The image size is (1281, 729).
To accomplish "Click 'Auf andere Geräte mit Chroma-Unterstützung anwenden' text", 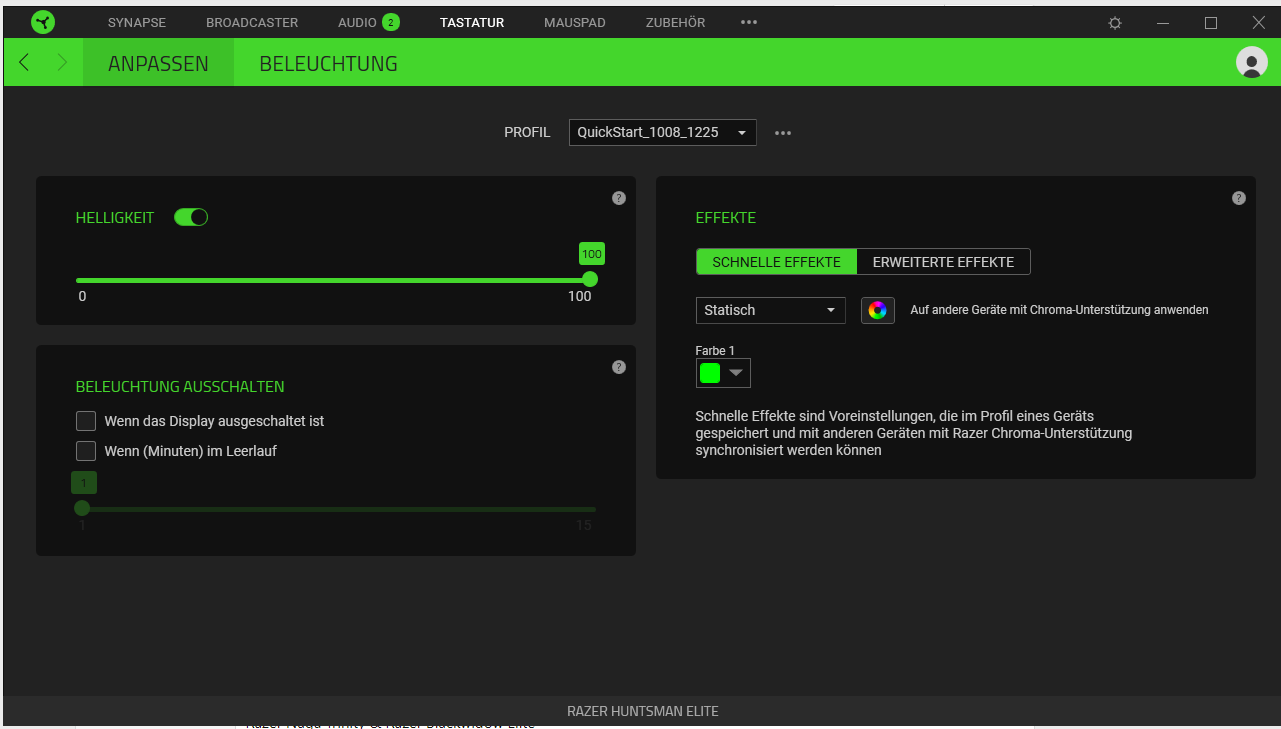I will [x=1059, y=310].
